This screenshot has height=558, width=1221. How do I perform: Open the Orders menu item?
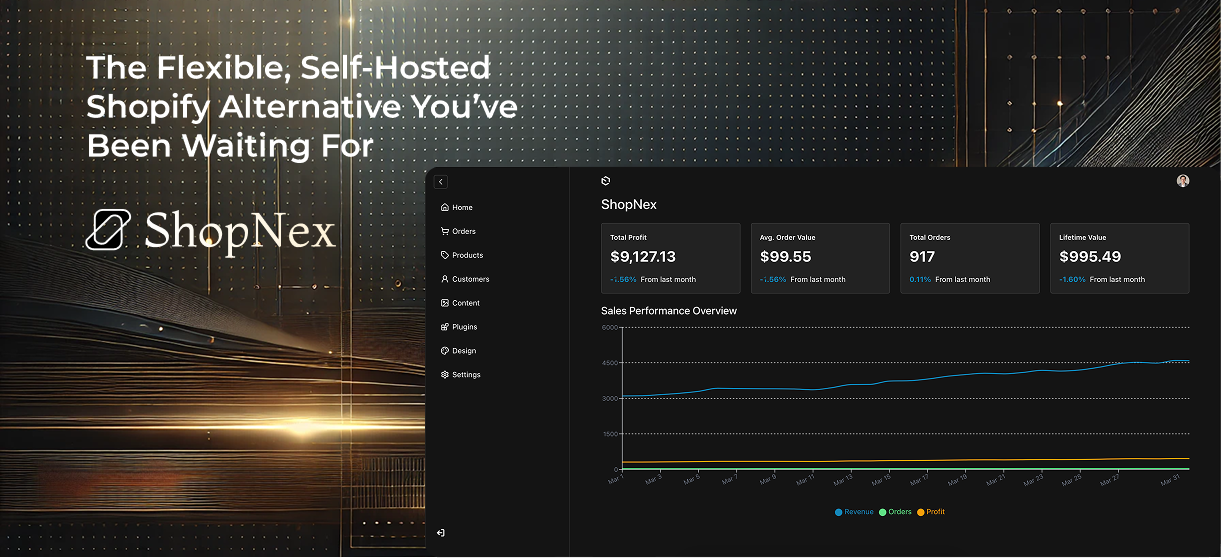[463, 231]
